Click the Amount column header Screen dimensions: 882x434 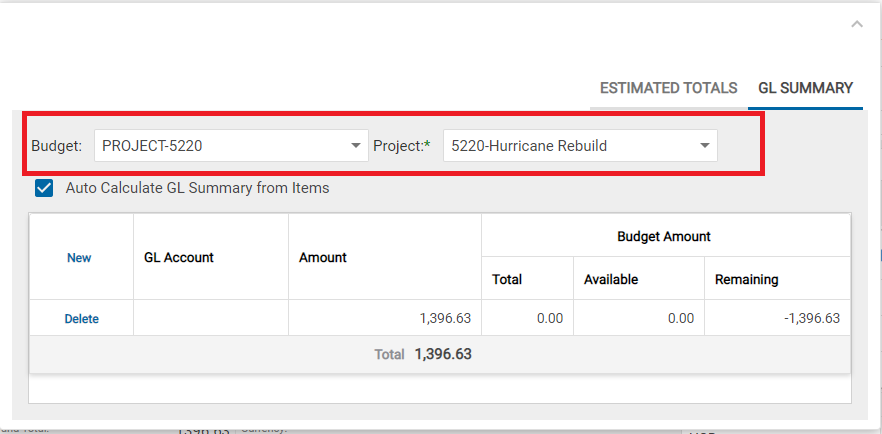tap(323, 258)
